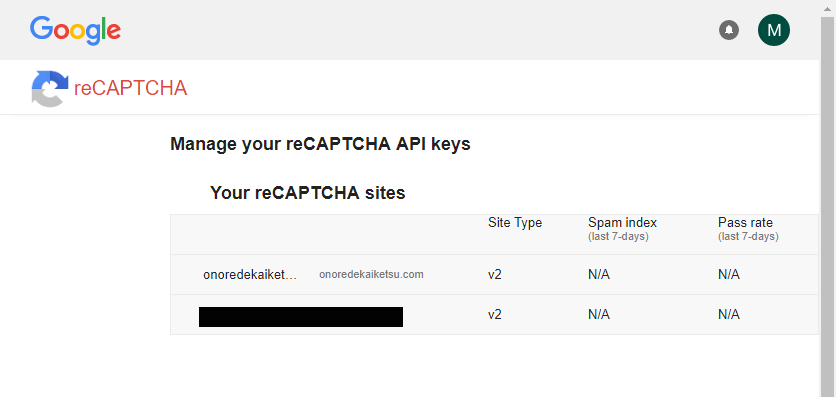Screen dimensions: 836x397
Task: Select the redacted second site row
Action: pyautogui.click(x=494, y=315)
